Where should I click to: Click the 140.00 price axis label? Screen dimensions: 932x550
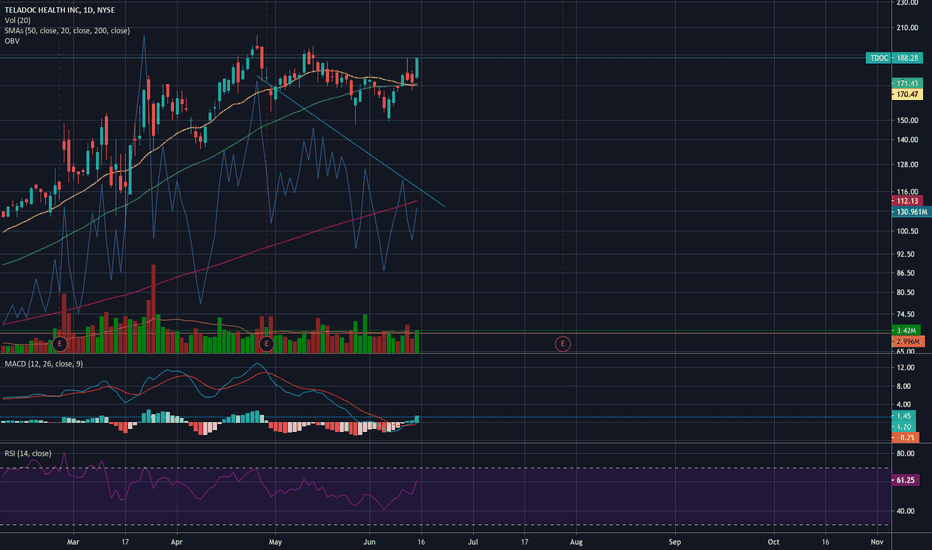pyautogui.click(x=907, y=140)
